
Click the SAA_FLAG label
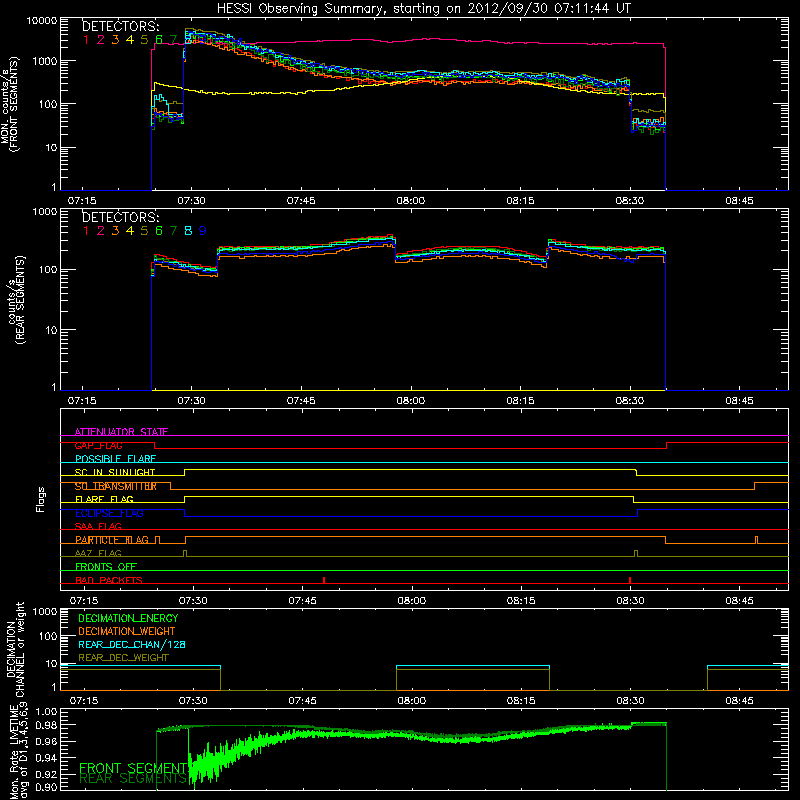(98, 526)
